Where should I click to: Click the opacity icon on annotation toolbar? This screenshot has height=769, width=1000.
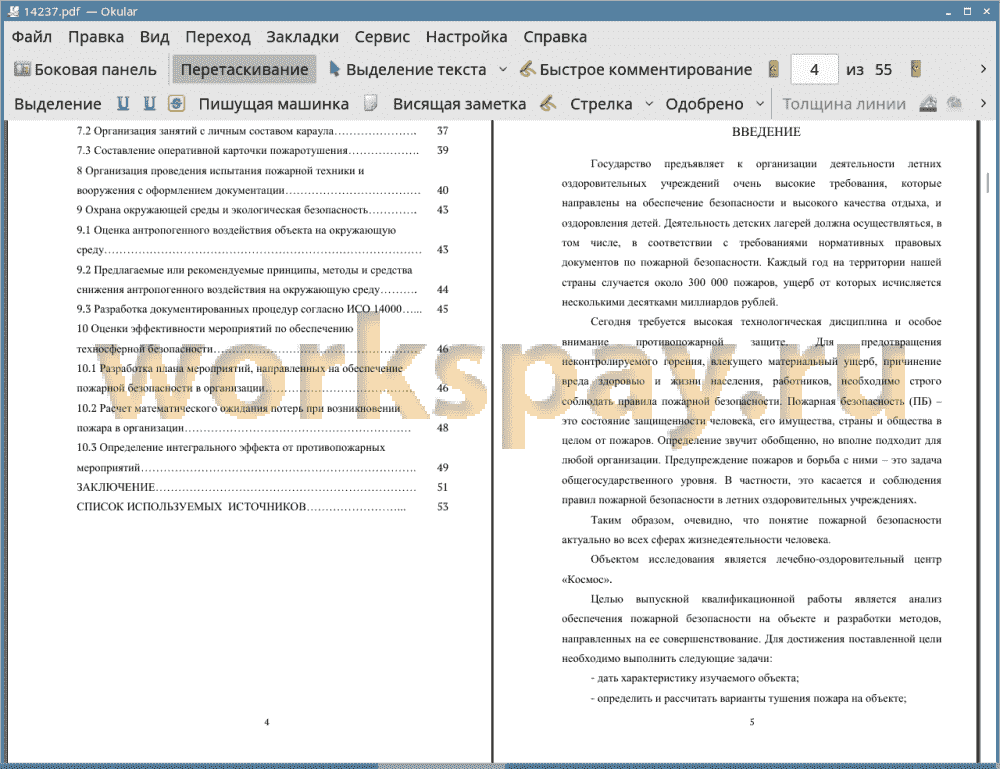pos(954,103)
